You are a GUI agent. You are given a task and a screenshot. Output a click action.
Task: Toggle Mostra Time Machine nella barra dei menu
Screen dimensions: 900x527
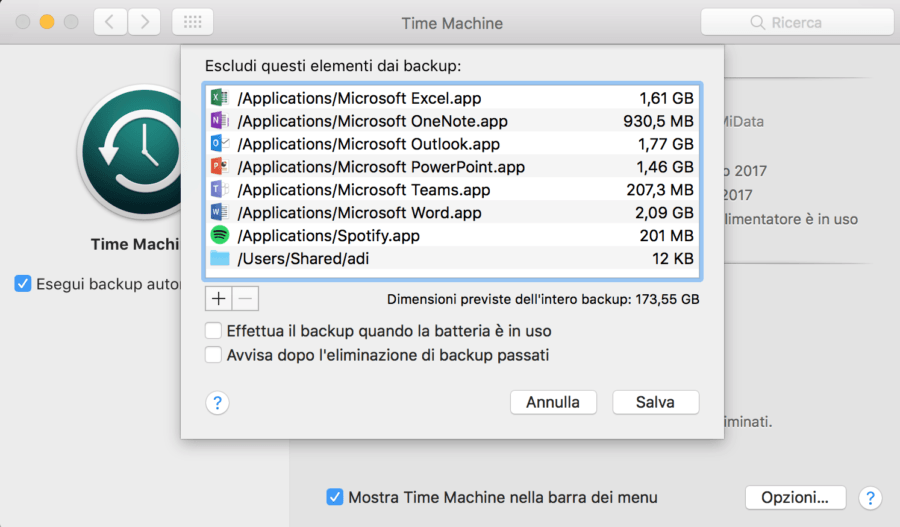(335, 497)
